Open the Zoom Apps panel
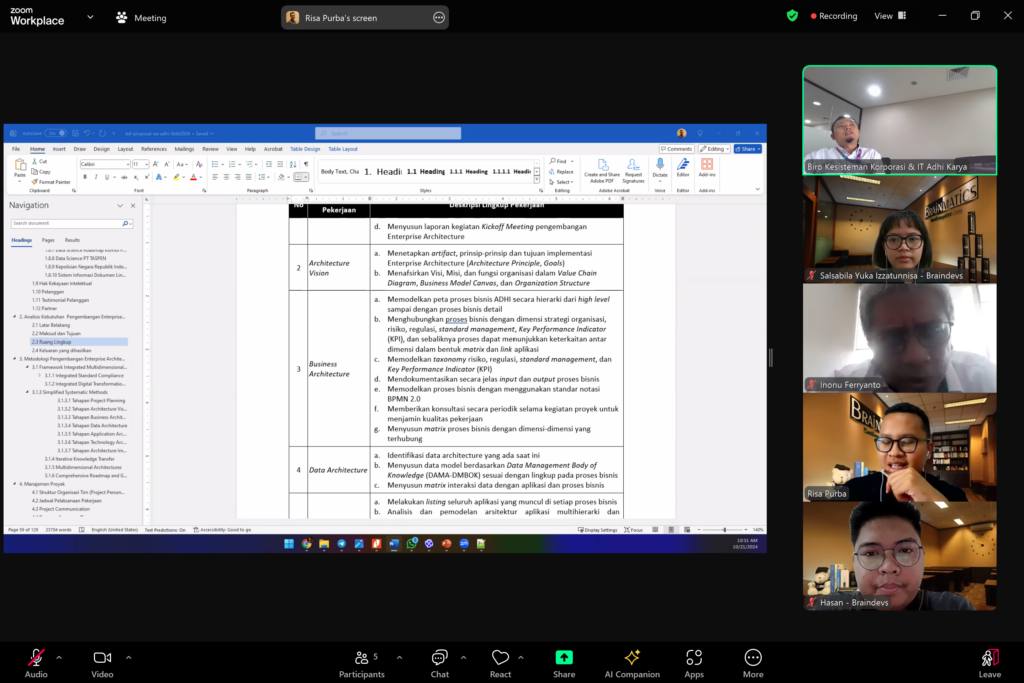 [x=694, y=660]
